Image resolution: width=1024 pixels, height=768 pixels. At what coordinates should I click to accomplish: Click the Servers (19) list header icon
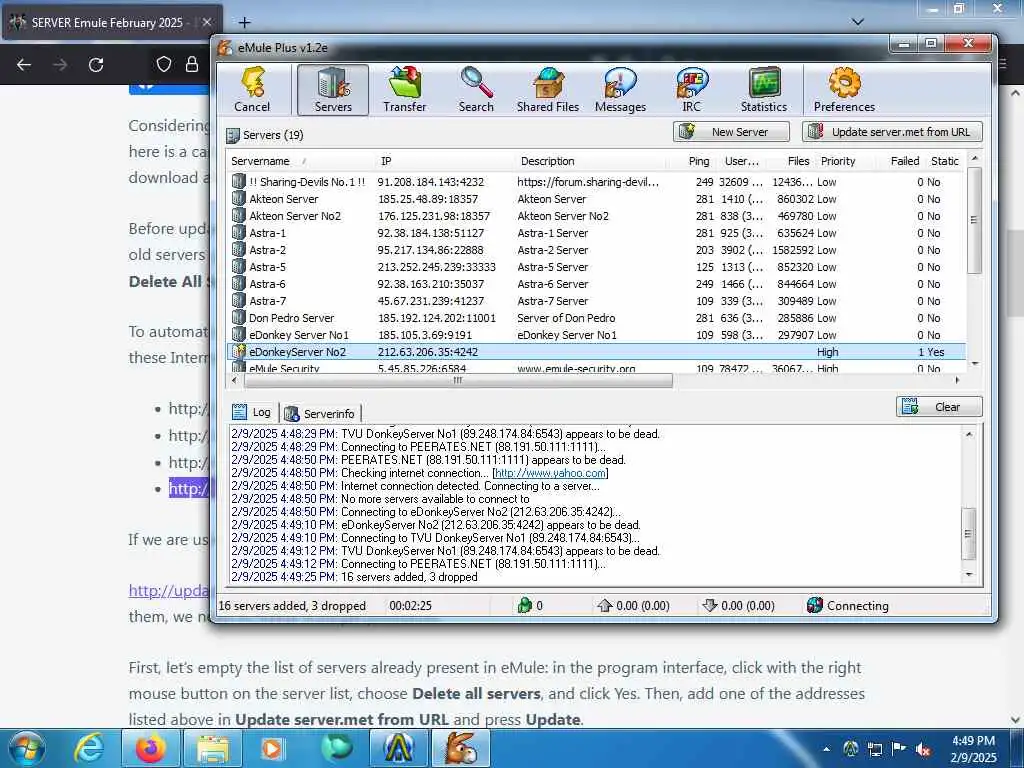(x=232, y=135)
